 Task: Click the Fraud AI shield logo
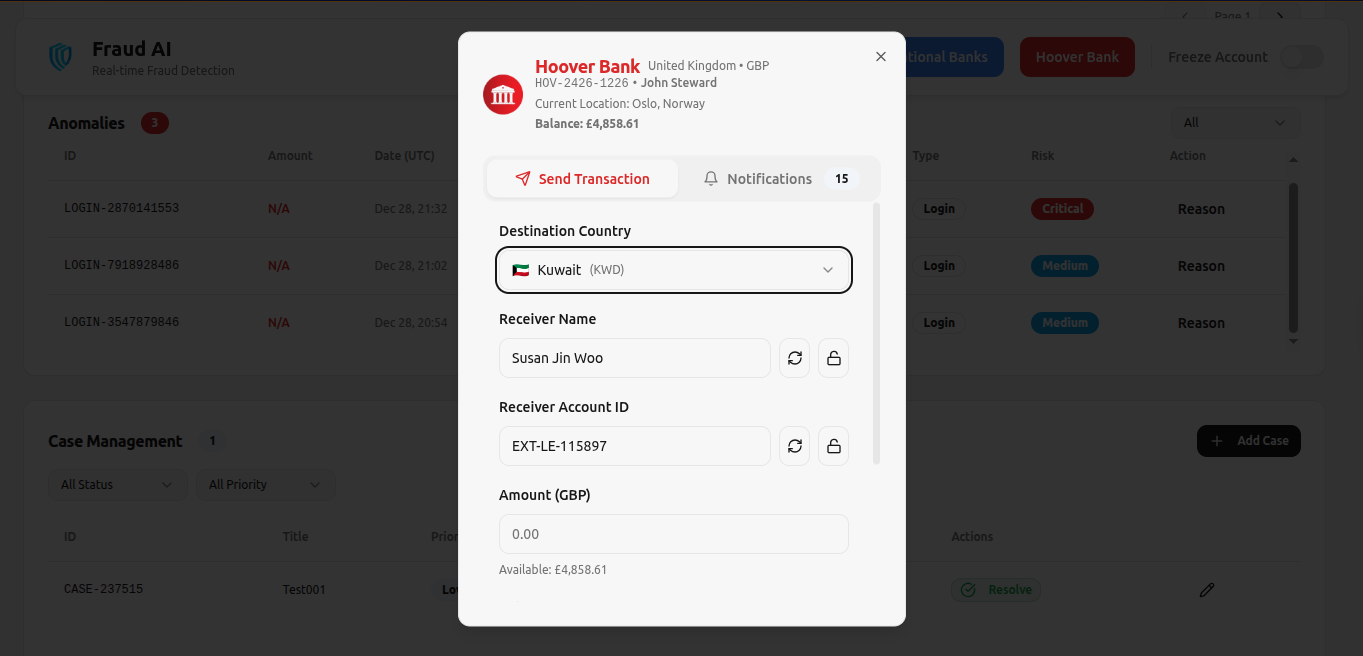coord(61,57)
